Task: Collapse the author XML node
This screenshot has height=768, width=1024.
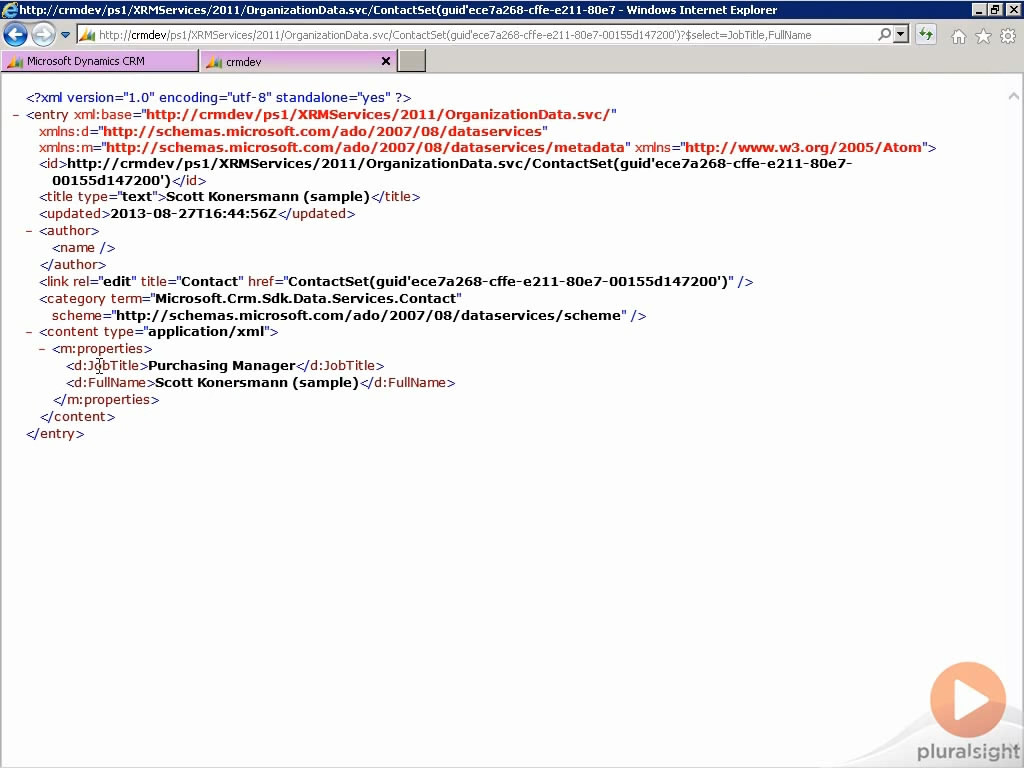Action: point(29,231)
